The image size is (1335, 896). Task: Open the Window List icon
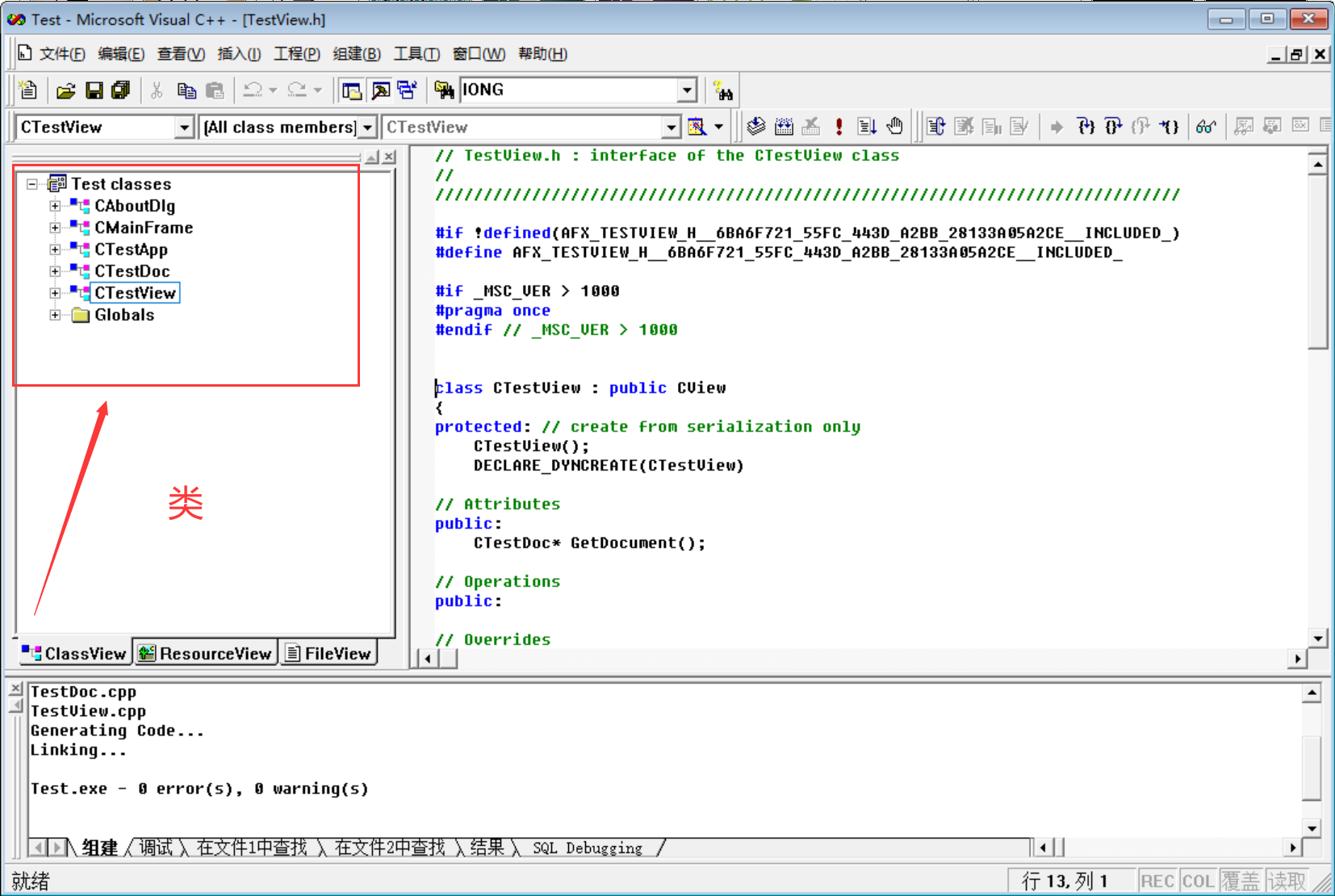pos(408,90)
